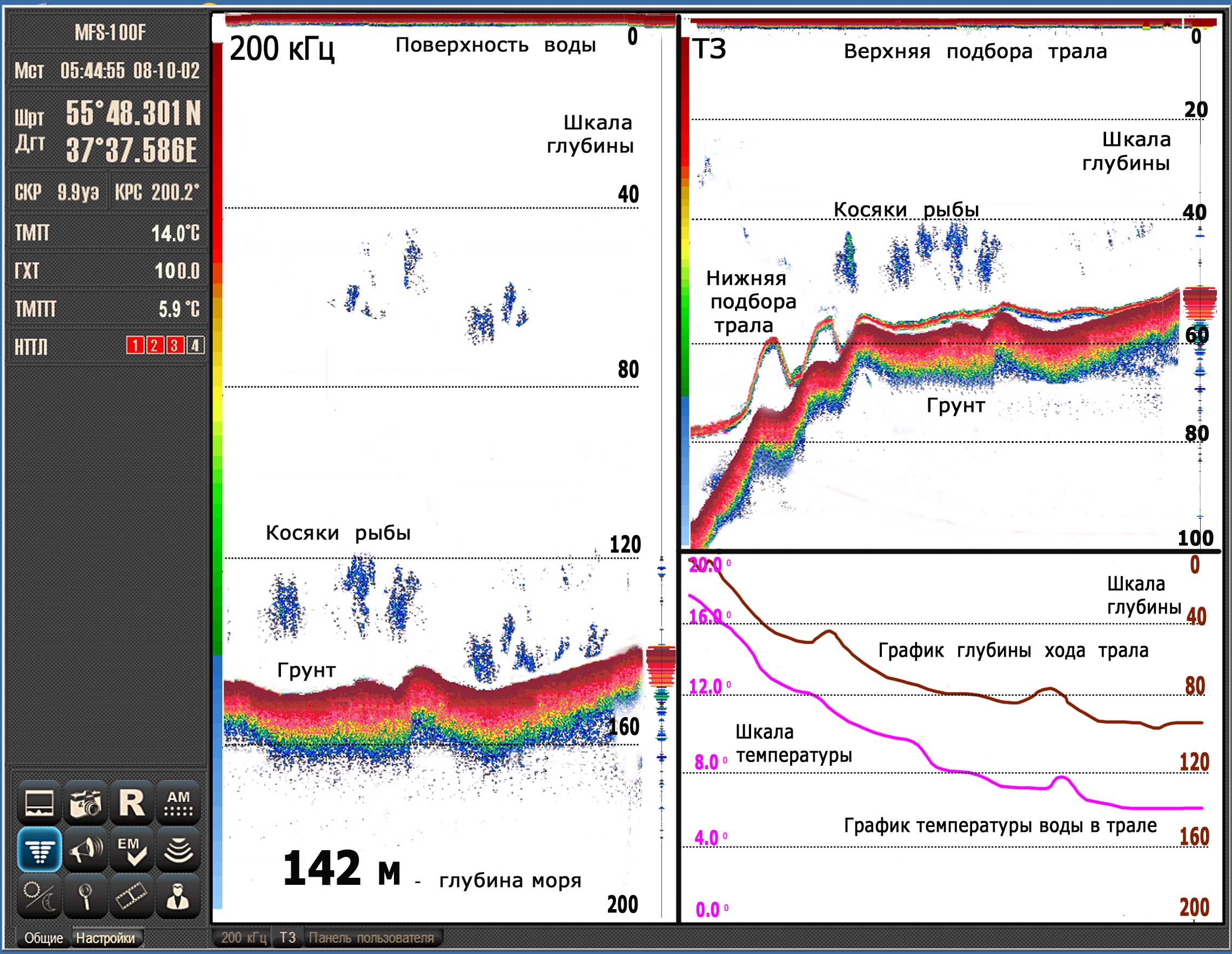Click the 120 depth mark in 200 кГц panel

pos(625,545)
